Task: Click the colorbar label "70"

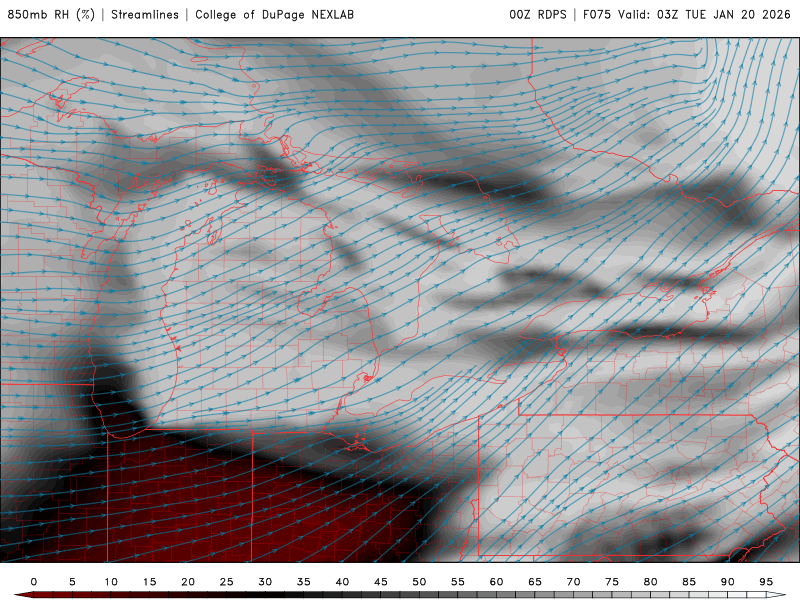Action: point(573,582)
